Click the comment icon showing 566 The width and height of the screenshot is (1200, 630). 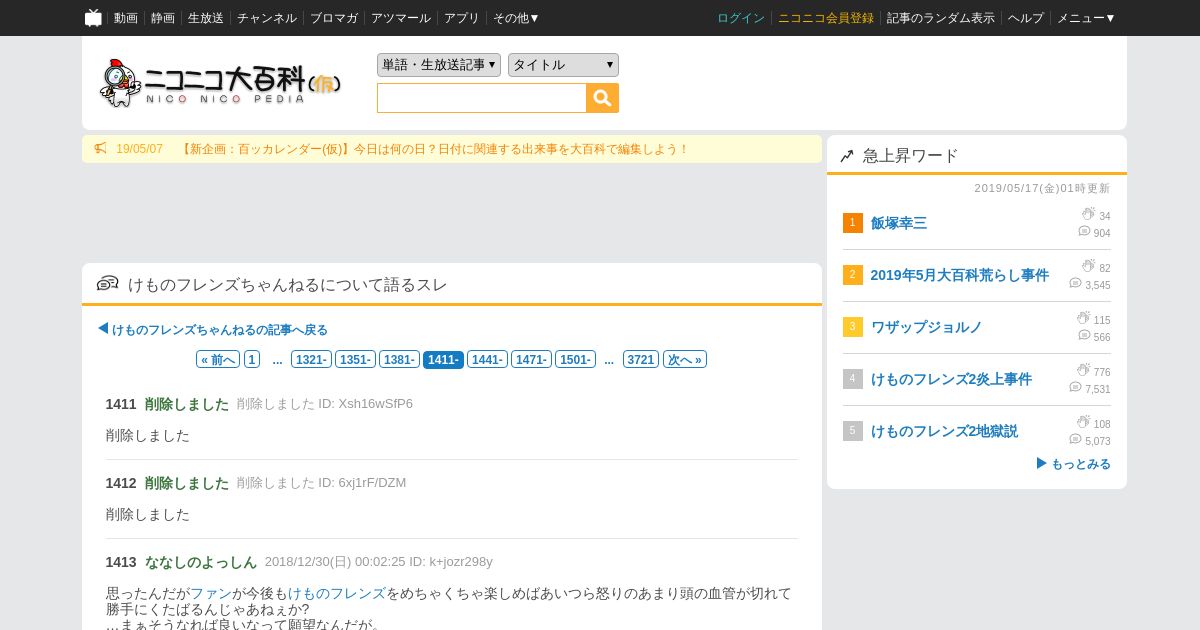(1084, 335)
